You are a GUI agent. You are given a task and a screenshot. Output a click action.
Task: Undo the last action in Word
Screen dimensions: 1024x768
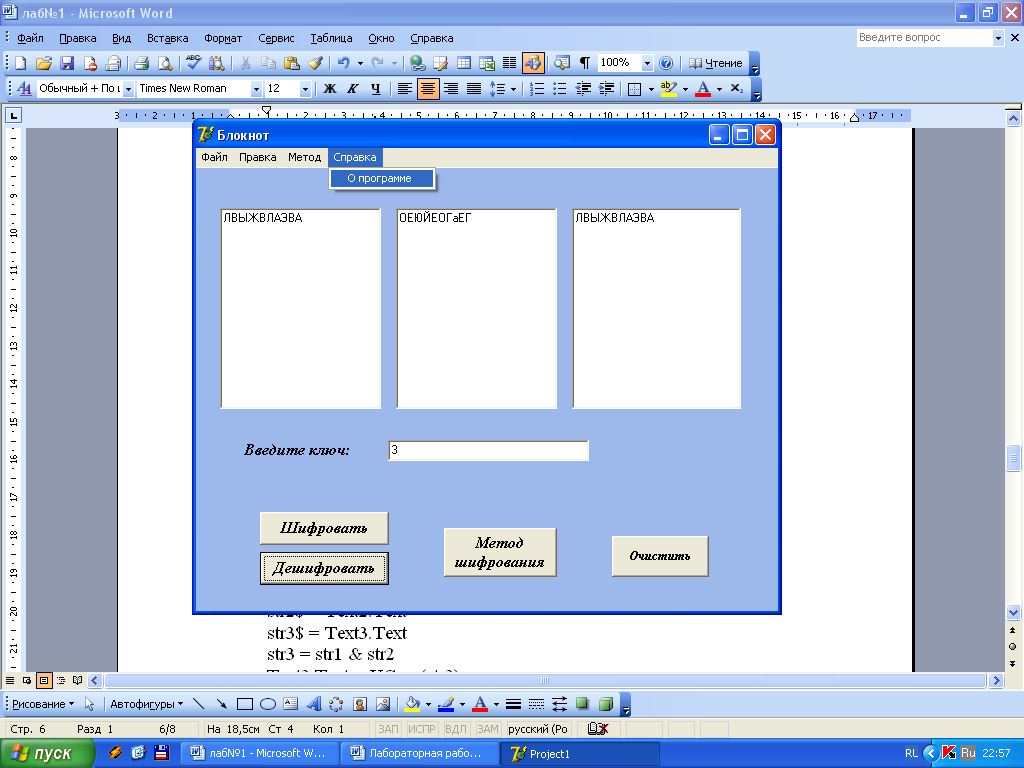point(344,63)
